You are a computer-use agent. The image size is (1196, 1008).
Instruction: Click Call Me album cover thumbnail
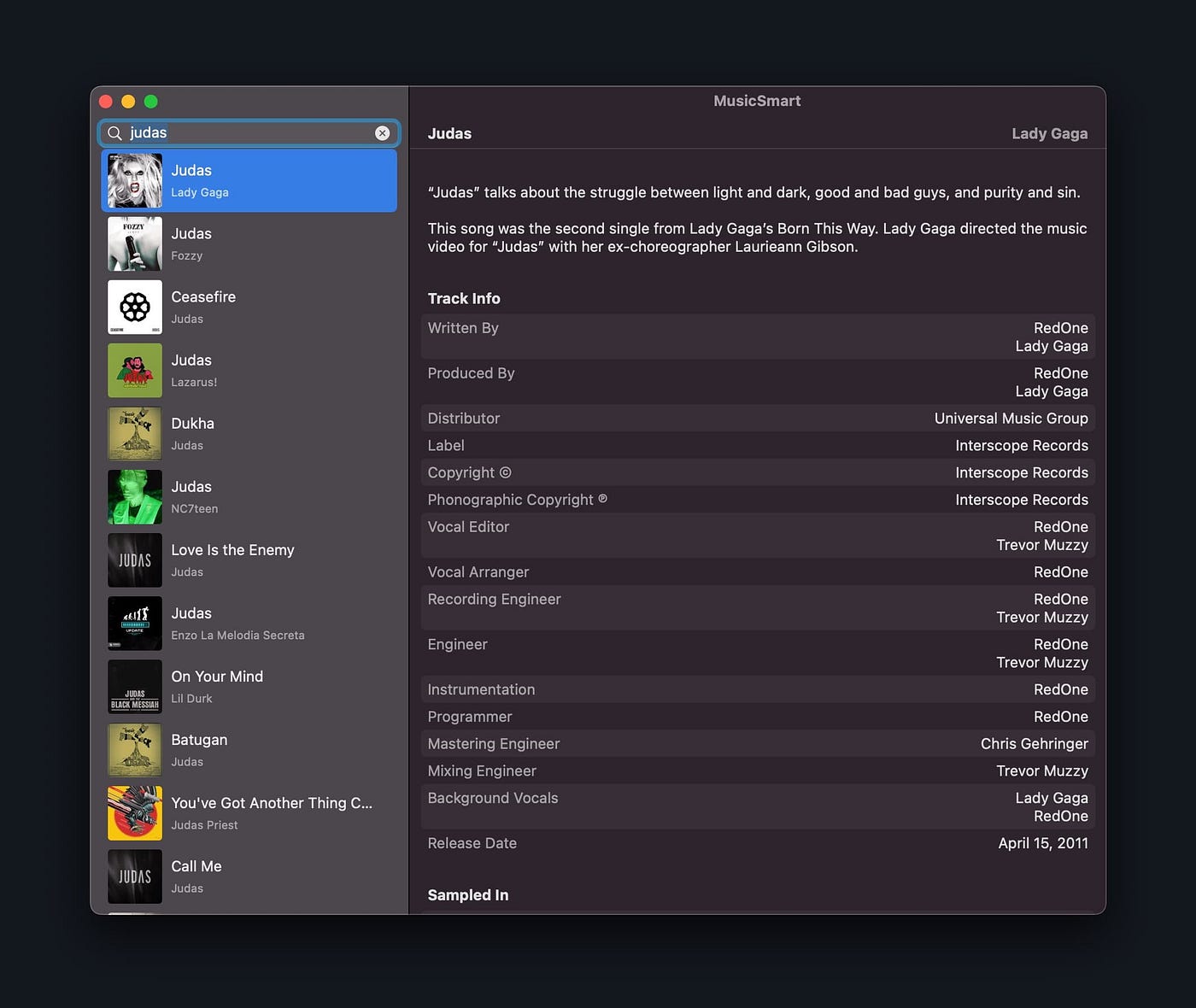(135, 876)
